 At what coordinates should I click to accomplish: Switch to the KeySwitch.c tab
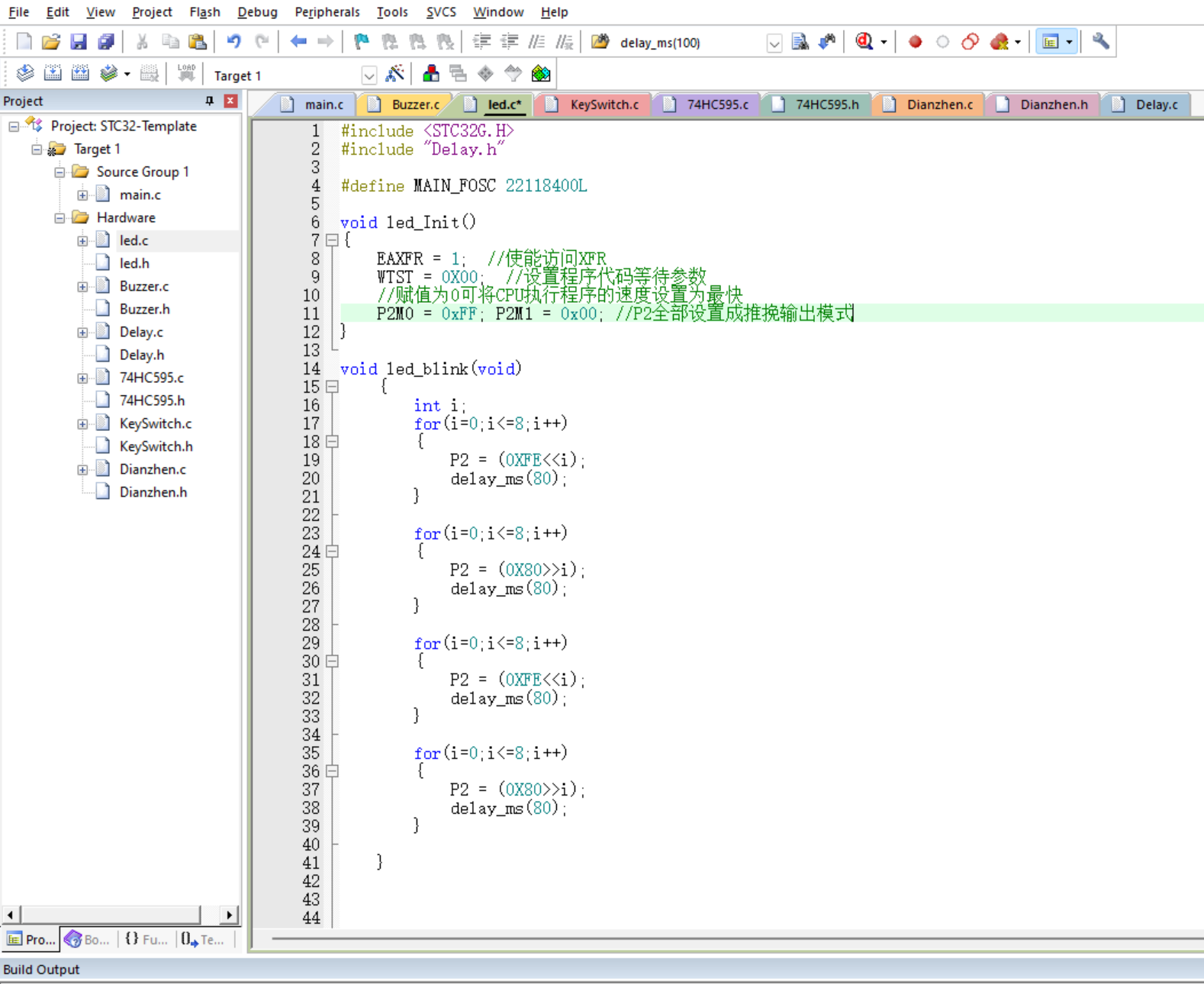coord(604,105)
